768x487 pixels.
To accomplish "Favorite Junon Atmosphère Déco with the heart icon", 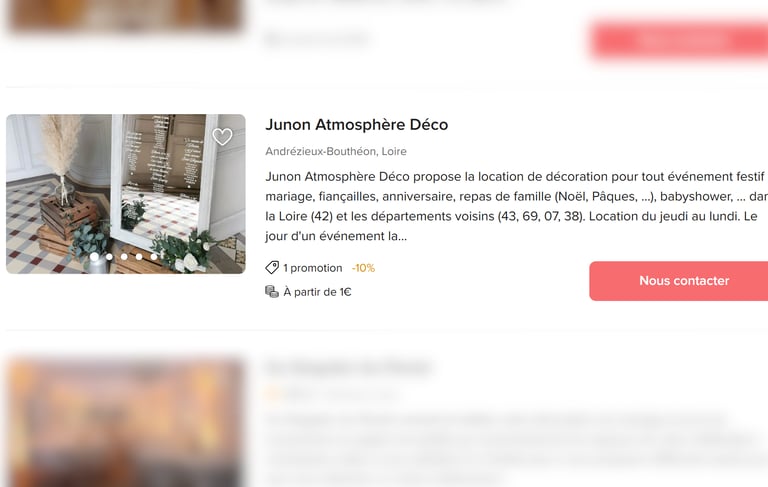I will (x=222, y=137).
